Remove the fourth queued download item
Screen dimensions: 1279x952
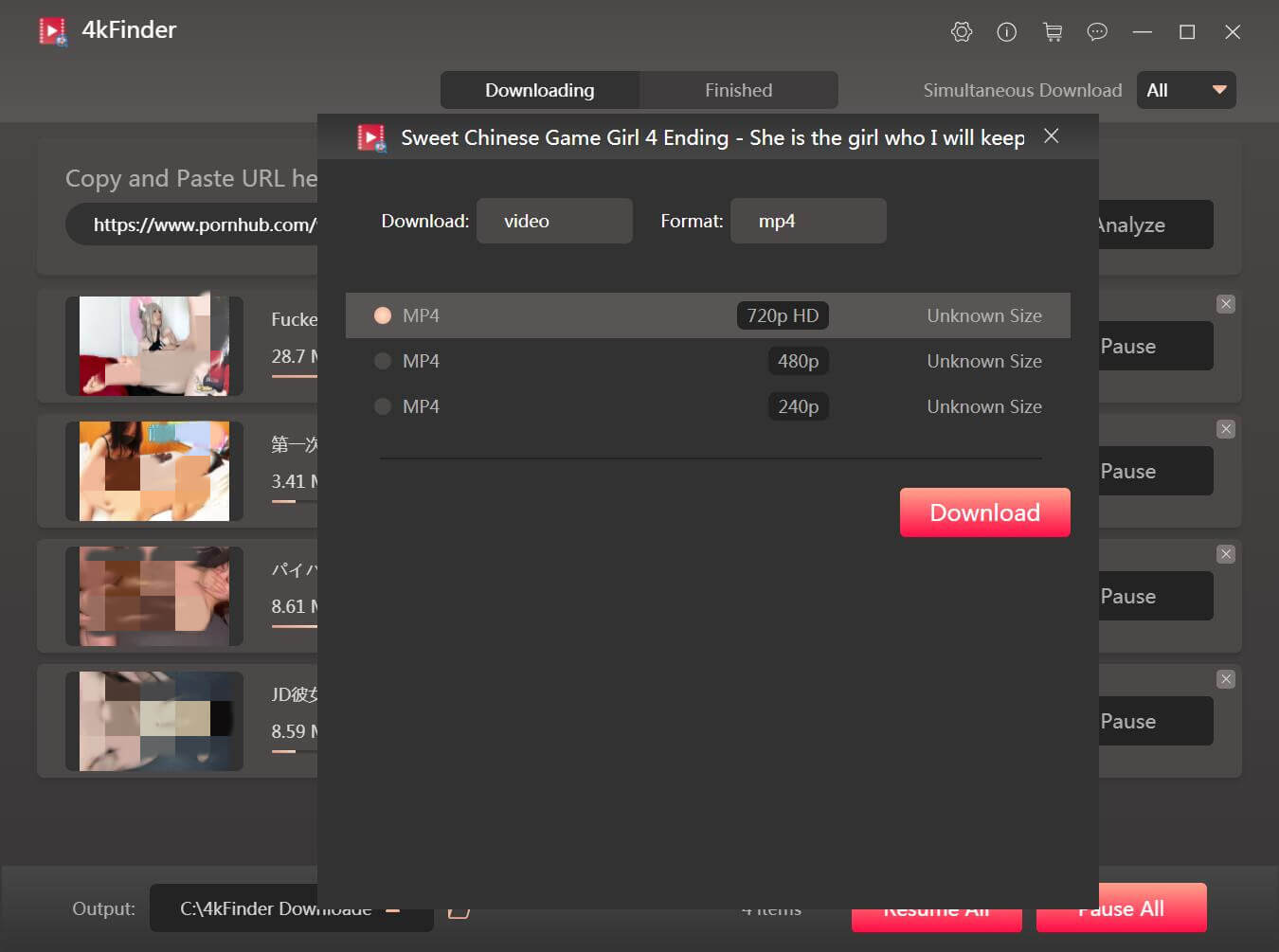pos(1226,679)
